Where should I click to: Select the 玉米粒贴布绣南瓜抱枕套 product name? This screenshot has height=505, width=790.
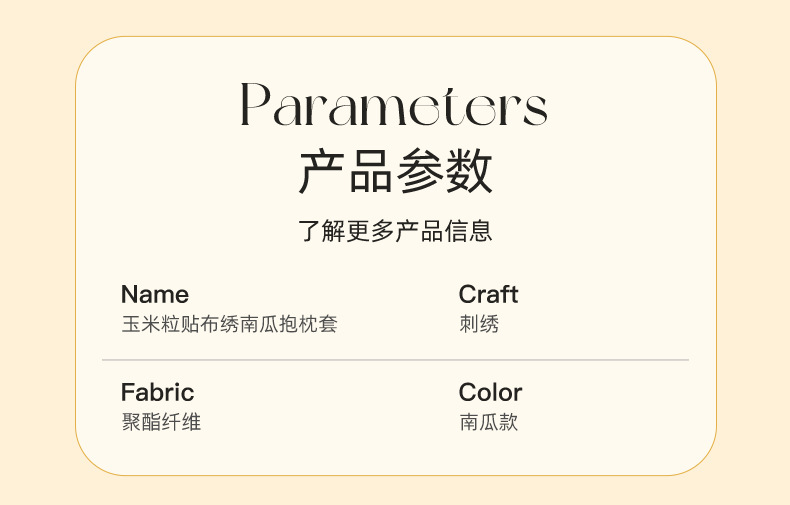tap(229, 324)
